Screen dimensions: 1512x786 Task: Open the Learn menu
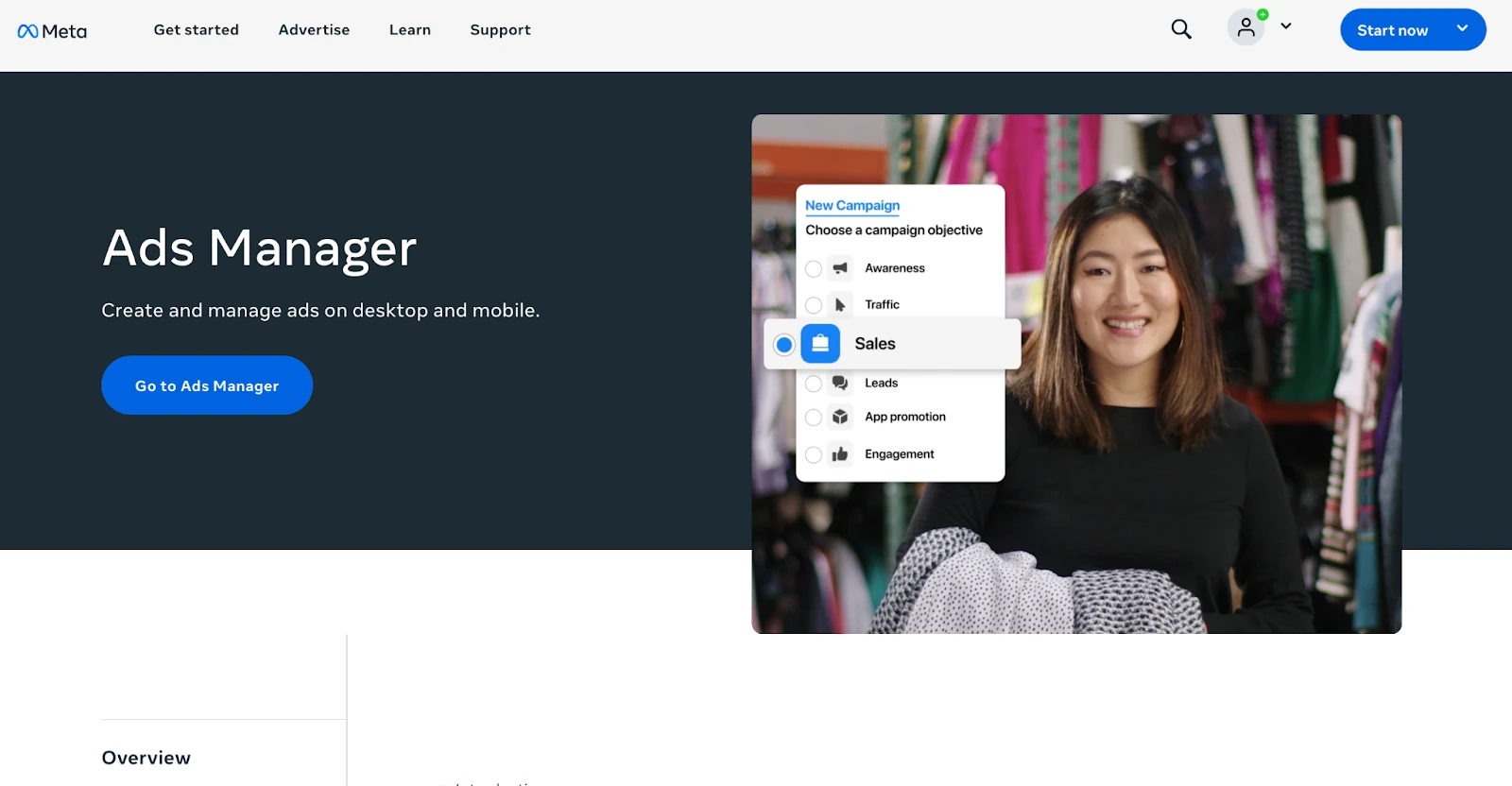coord(410,30)
